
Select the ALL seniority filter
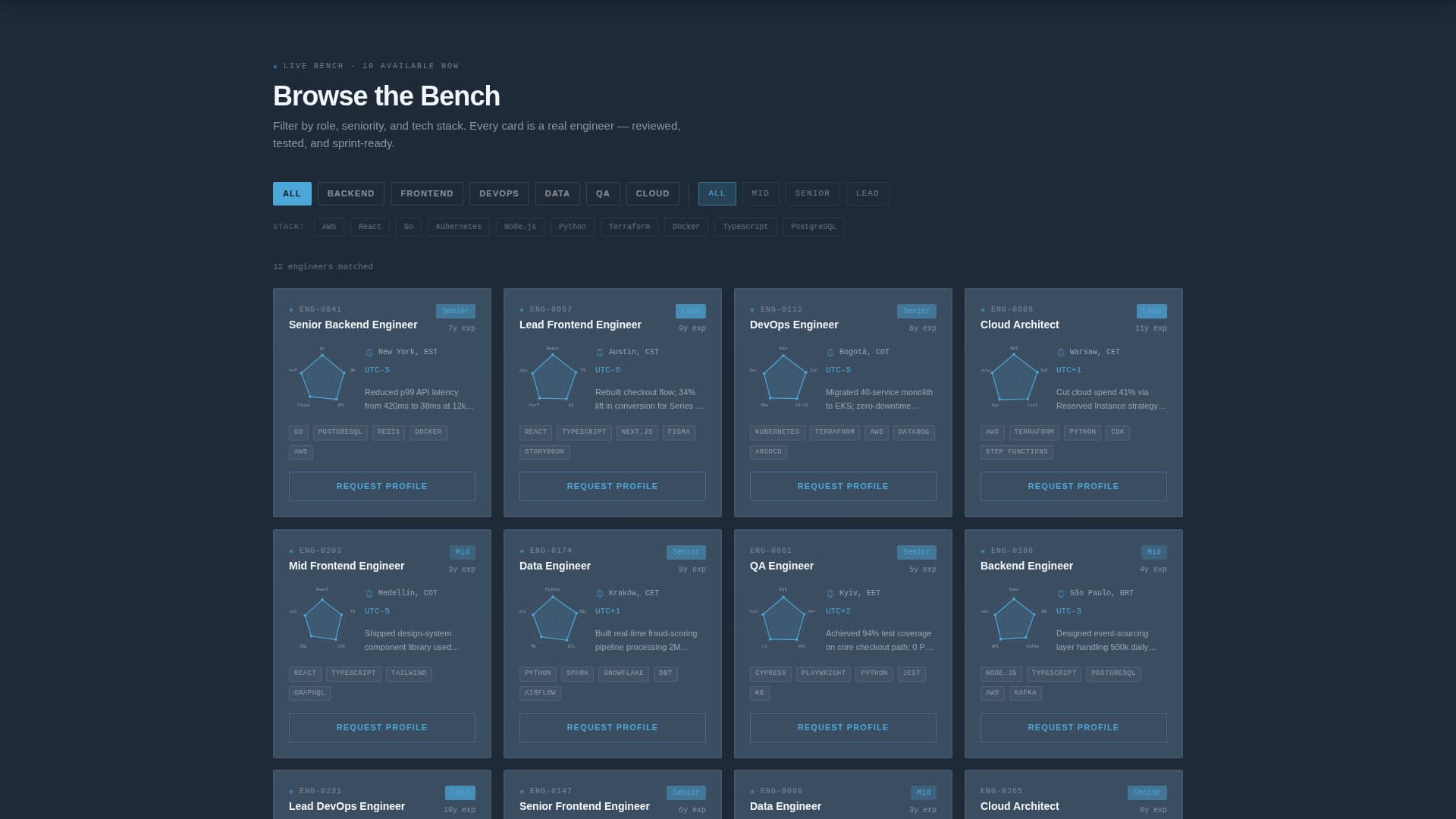717,193
